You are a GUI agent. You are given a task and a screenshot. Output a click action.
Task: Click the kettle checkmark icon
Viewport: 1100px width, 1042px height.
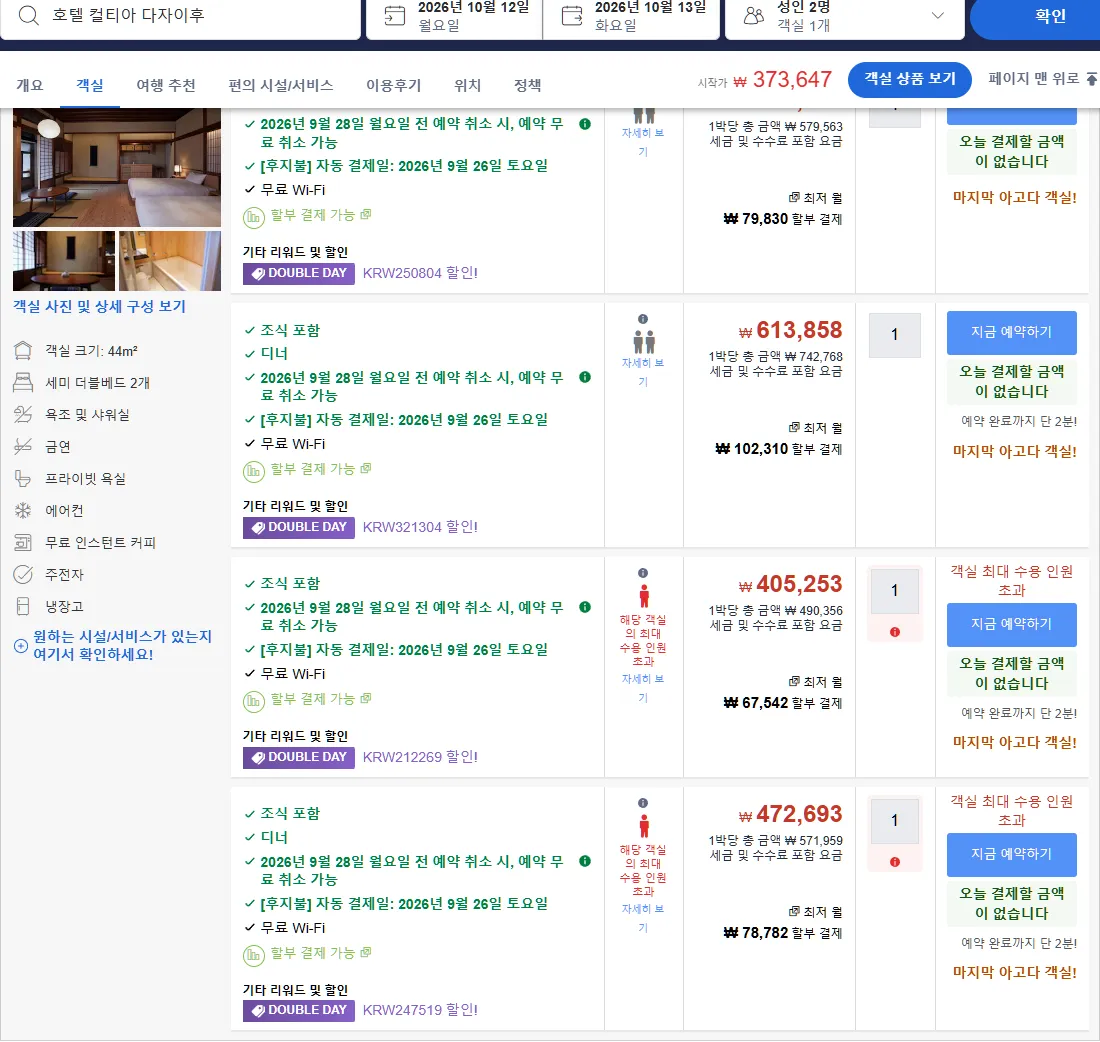23,574
